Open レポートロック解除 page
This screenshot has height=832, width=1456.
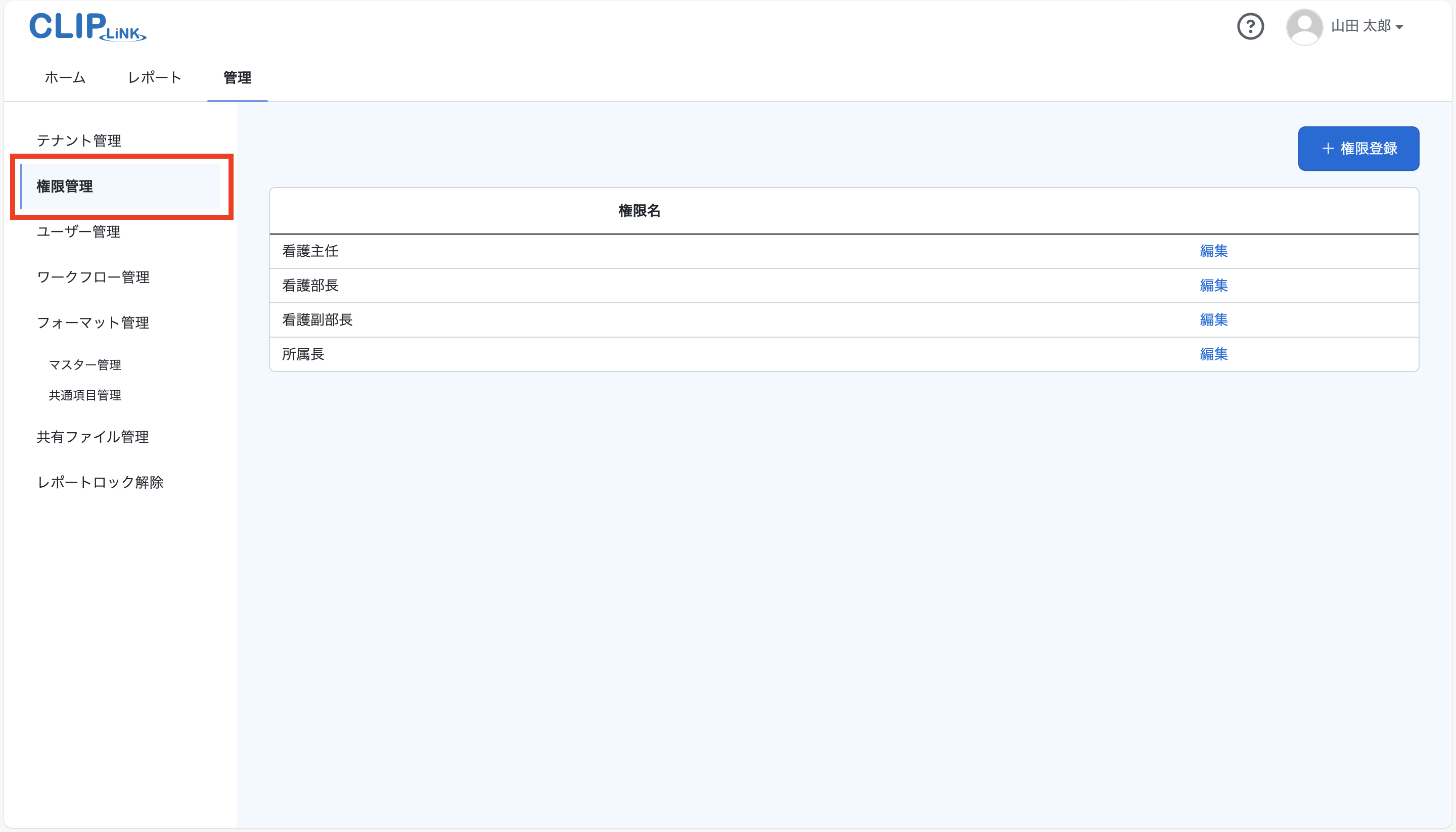[x=100, y=482]
